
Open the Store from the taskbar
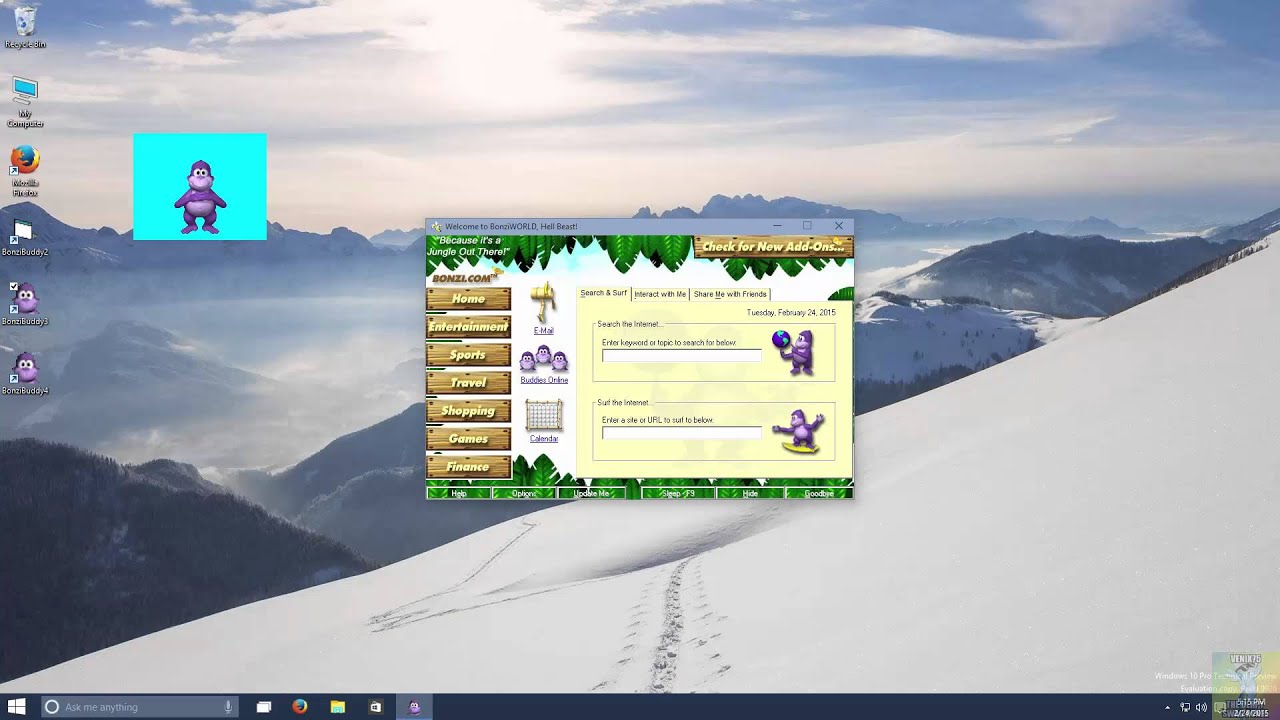(376, 707)
